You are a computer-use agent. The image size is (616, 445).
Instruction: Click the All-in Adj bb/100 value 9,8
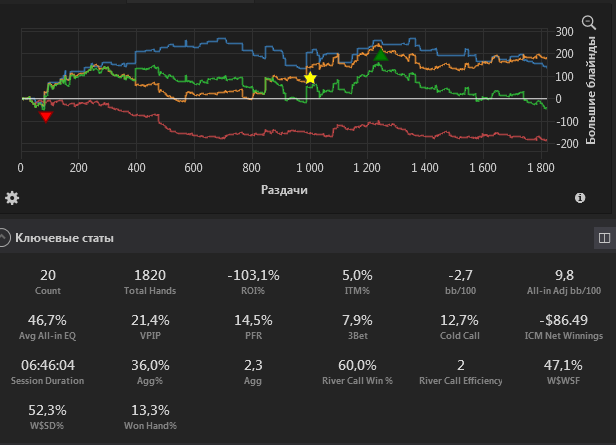tap(564, 275)
